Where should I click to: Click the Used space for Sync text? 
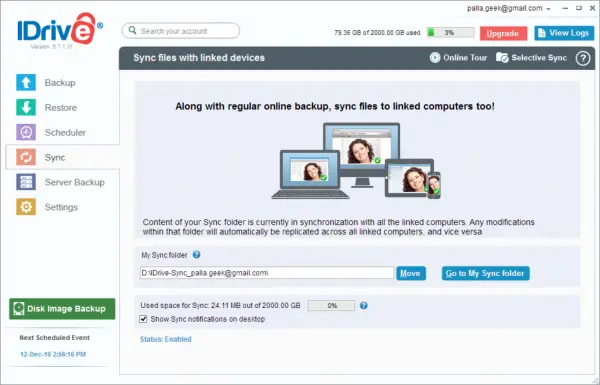(x=220, y=305)
